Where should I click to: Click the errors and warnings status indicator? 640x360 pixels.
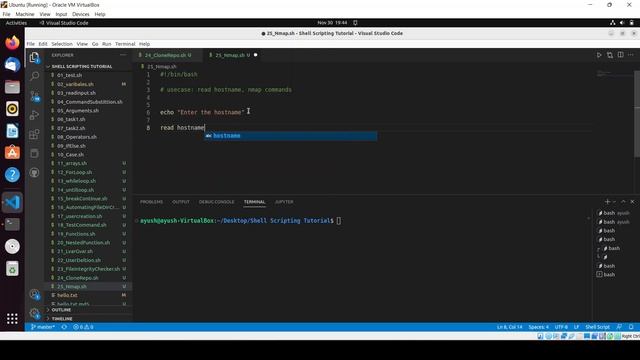tap(83, 327)
